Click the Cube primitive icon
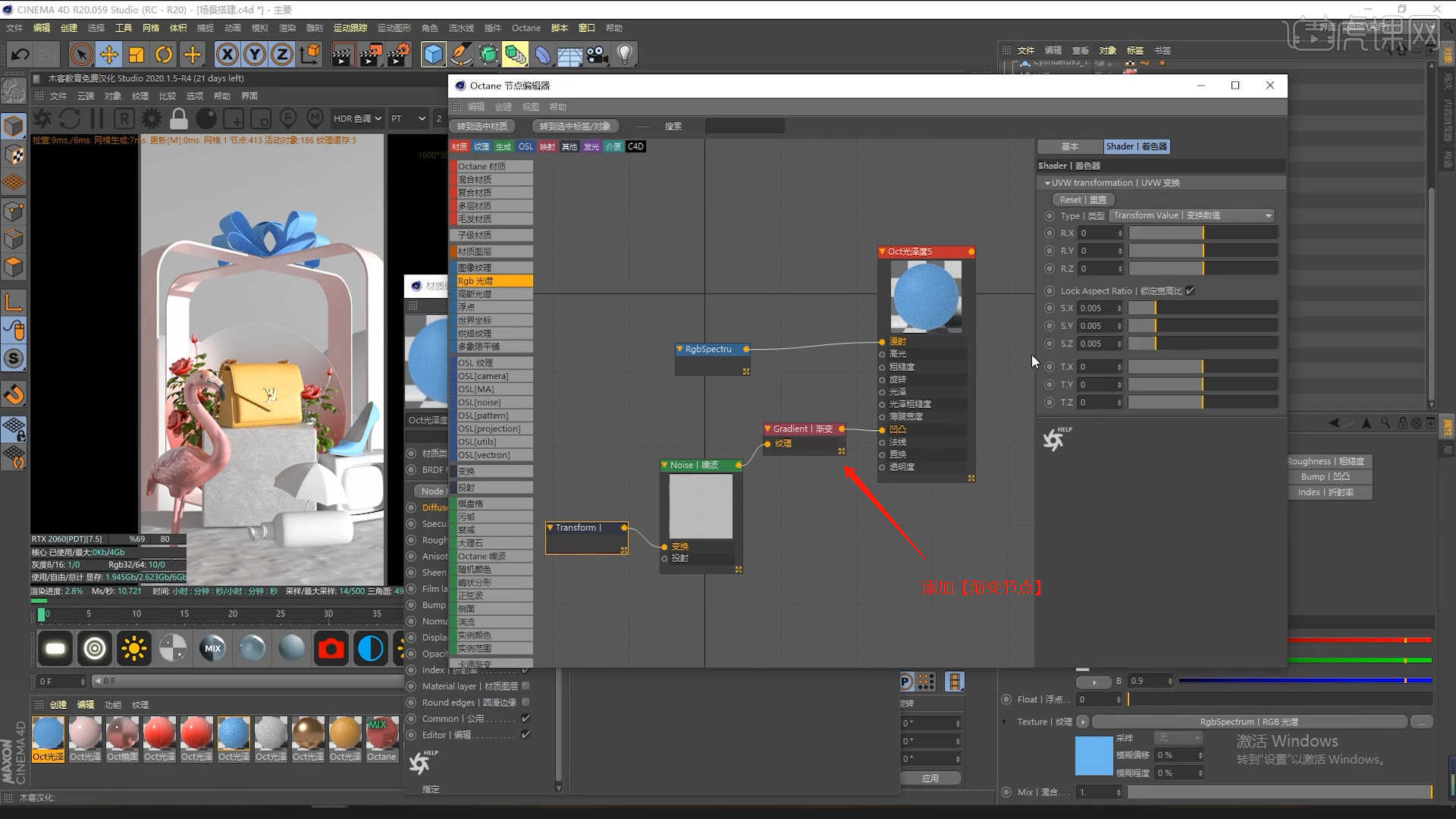1456x819 pixels. point(433,55)
